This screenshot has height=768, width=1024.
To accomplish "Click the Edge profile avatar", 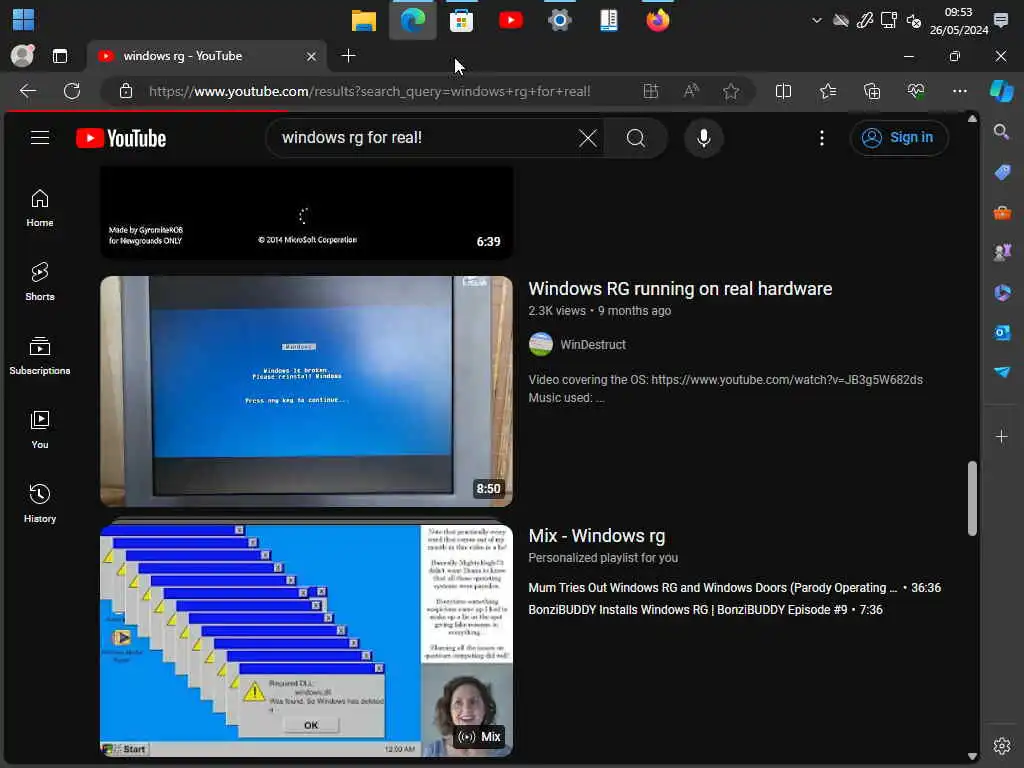I will [22, 56].
